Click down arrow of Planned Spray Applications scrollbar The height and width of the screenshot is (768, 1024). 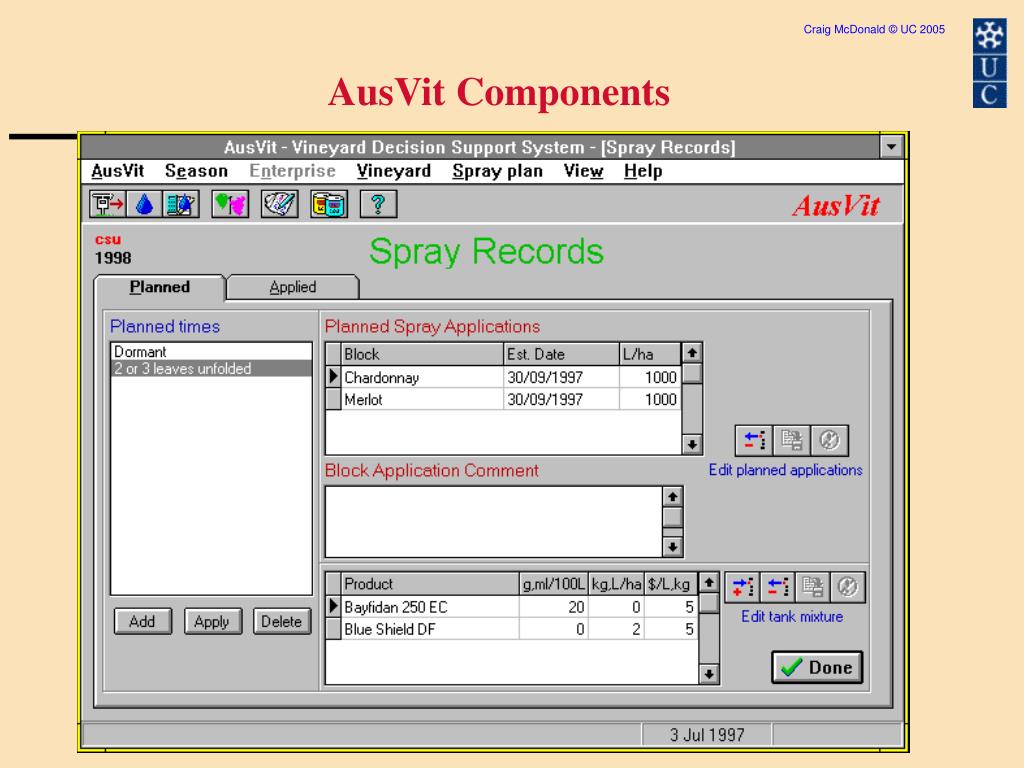(692, 445)
